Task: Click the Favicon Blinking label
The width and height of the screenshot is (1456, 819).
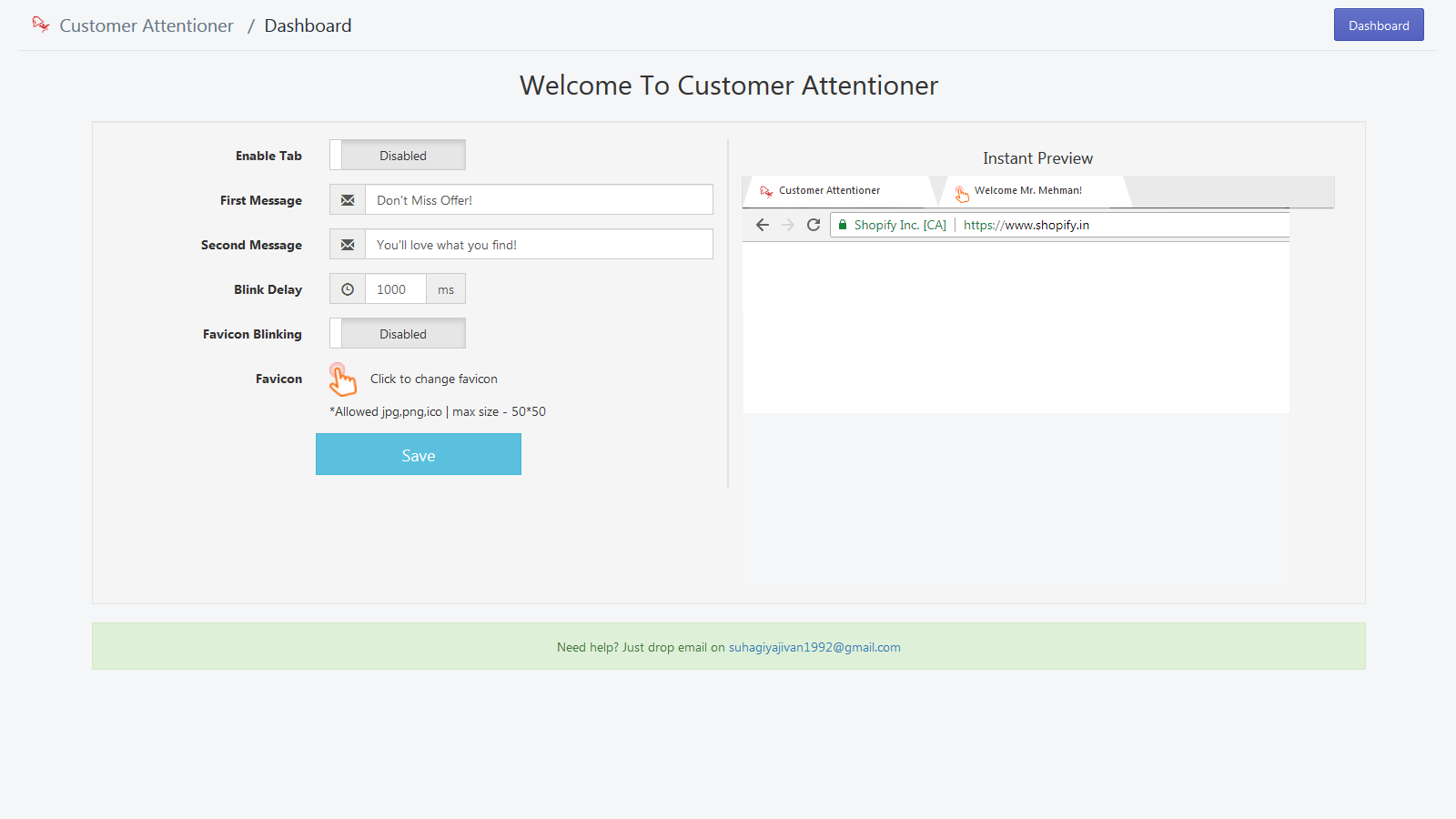Action: (252, 334)
